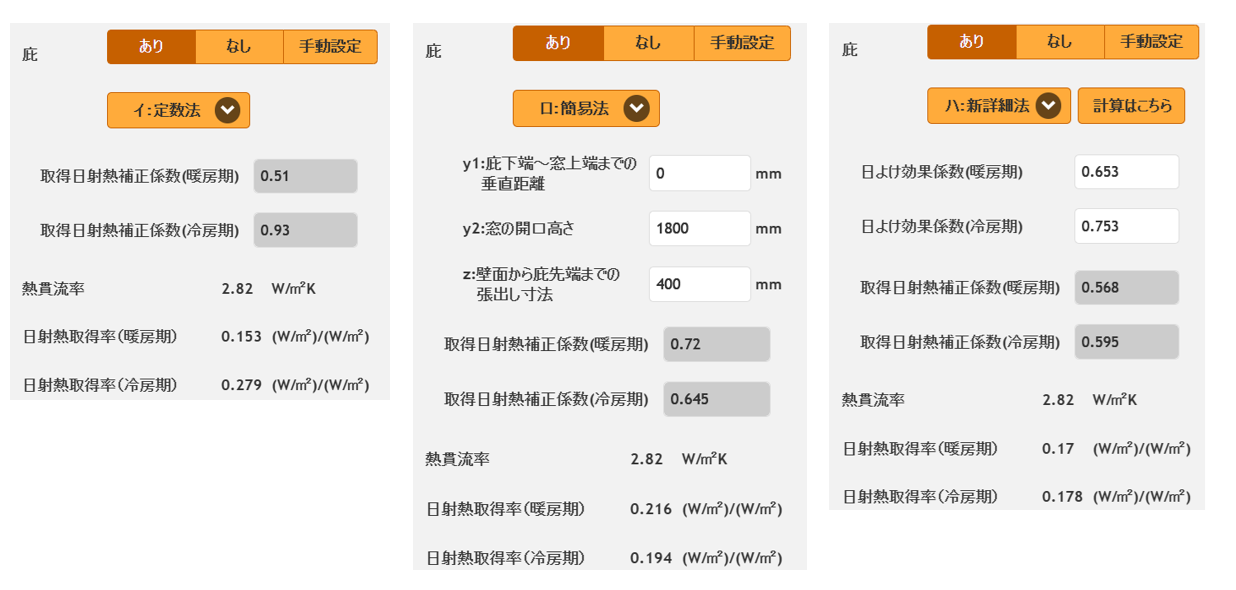Choose 手動設定 in the 定数法 panel

tap(330, 47)
